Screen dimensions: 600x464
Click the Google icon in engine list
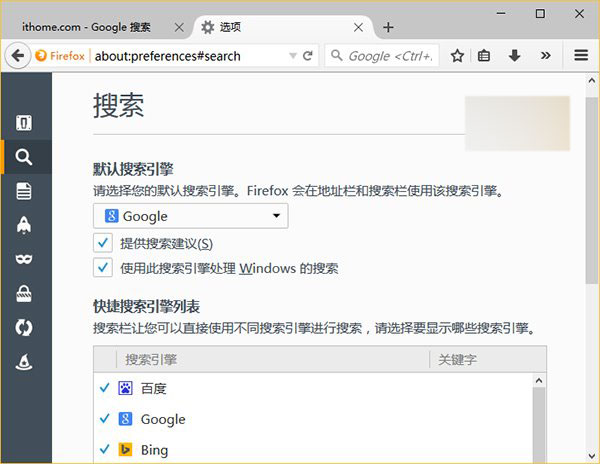click(125, 419)
